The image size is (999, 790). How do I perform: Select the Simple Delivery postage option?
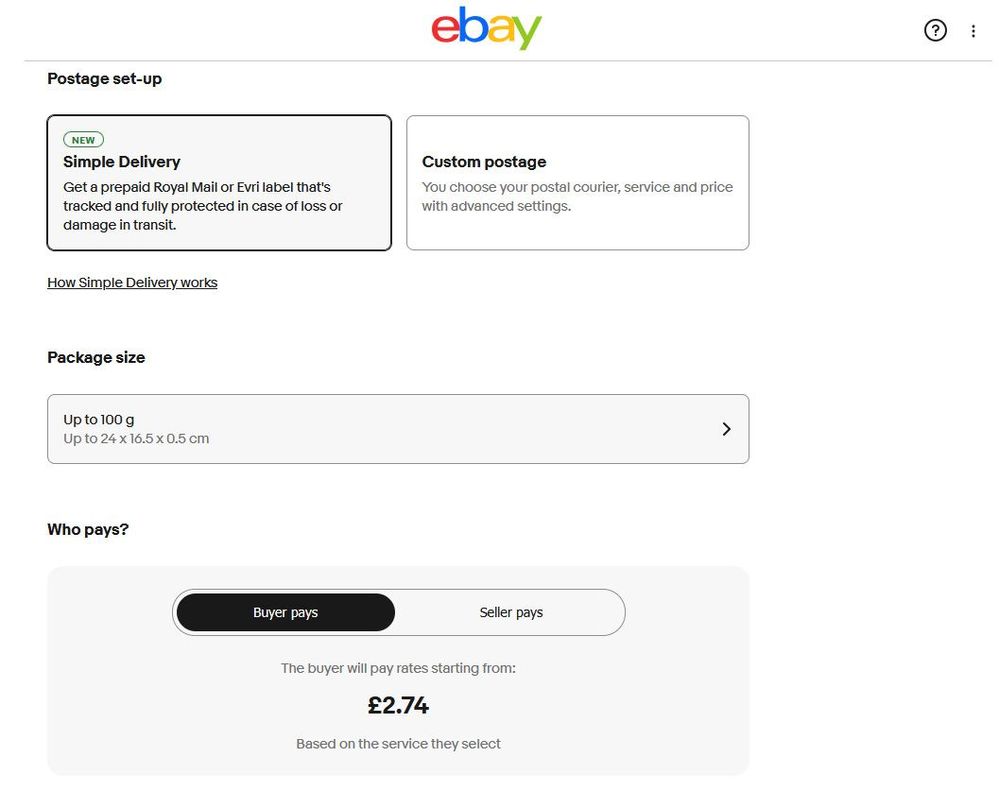pyautogui.click(x=219, y=183)
